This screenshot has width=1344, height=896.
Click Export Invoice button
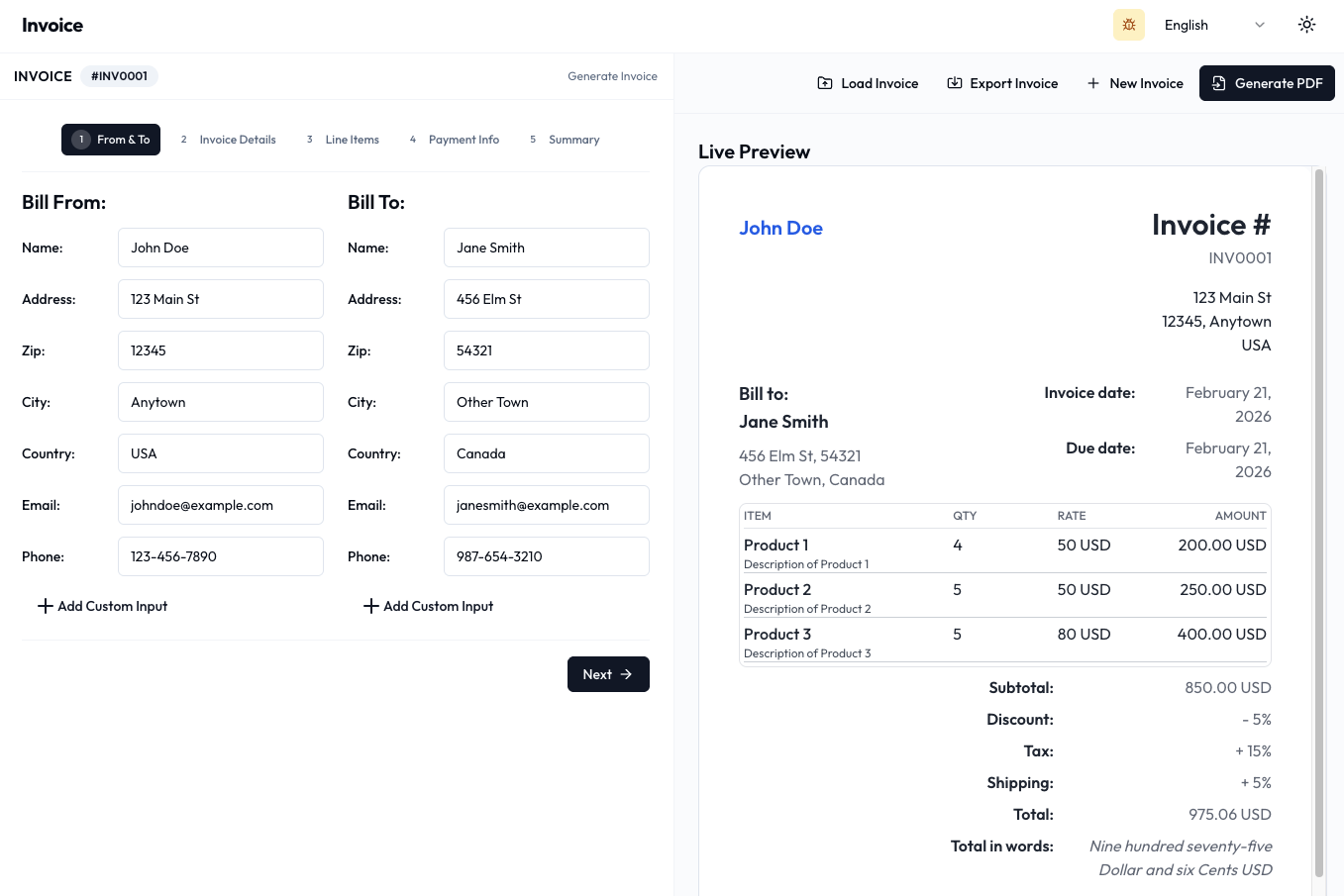pyautogui.click(x=1002, y=83)
